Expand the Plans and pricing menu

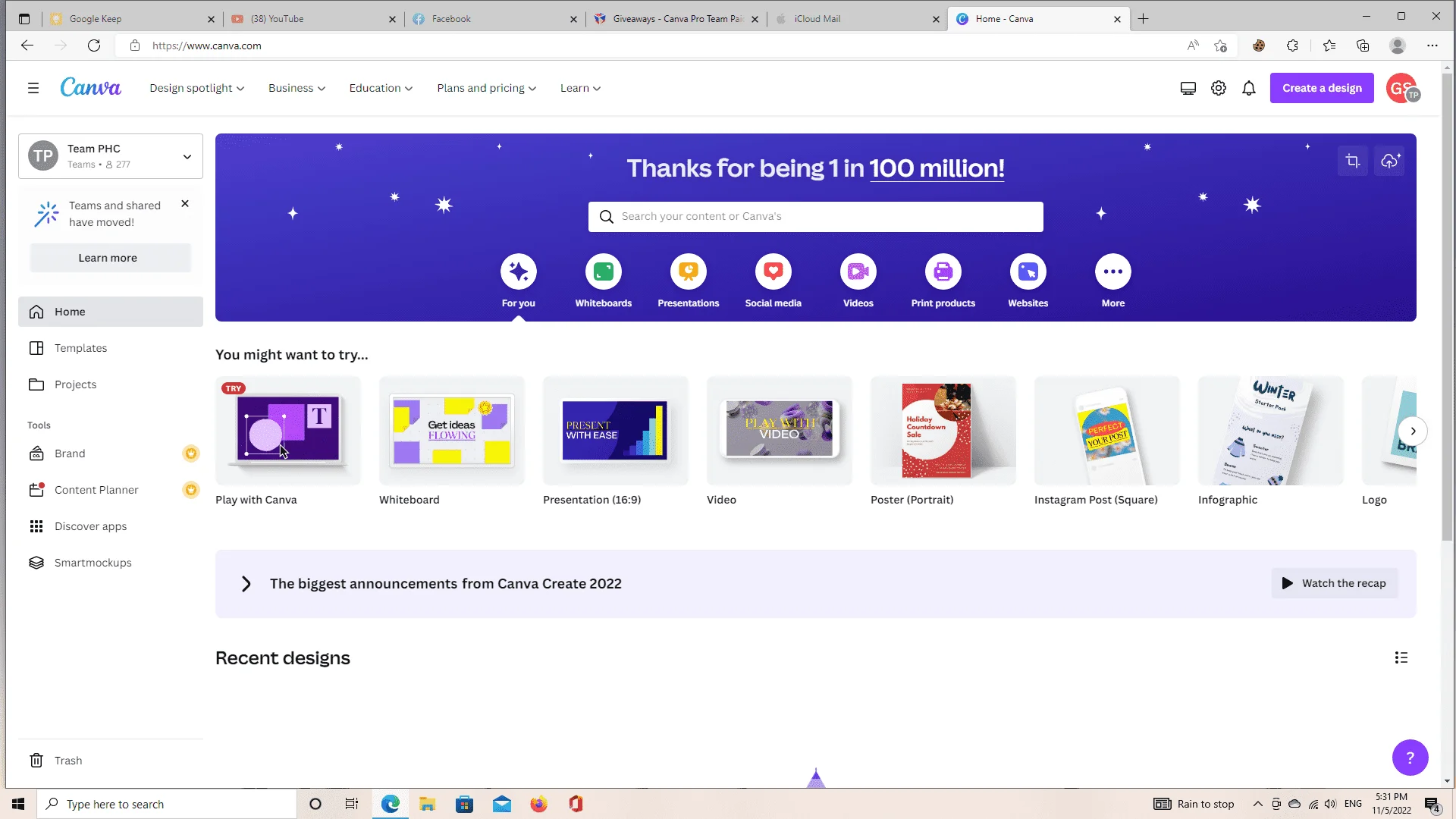(487, 88)
